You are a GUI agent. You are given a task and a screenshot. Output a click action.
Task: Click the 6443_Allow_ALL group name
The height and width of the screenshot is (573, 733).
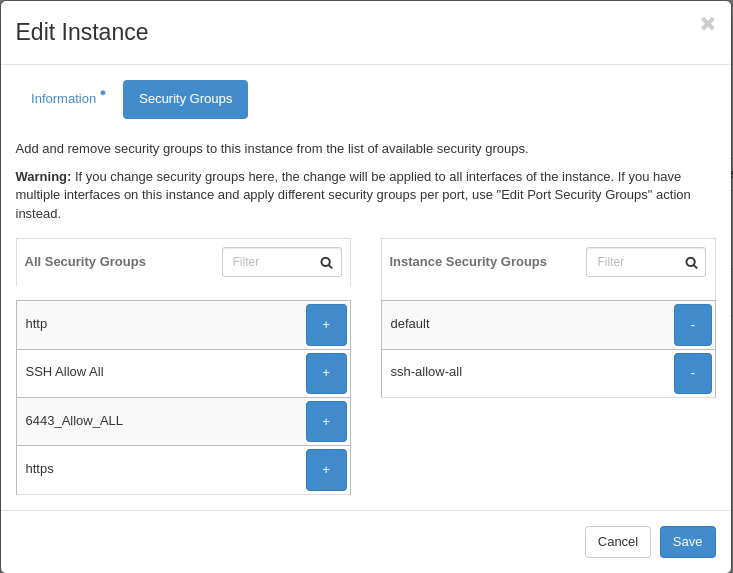74,421
